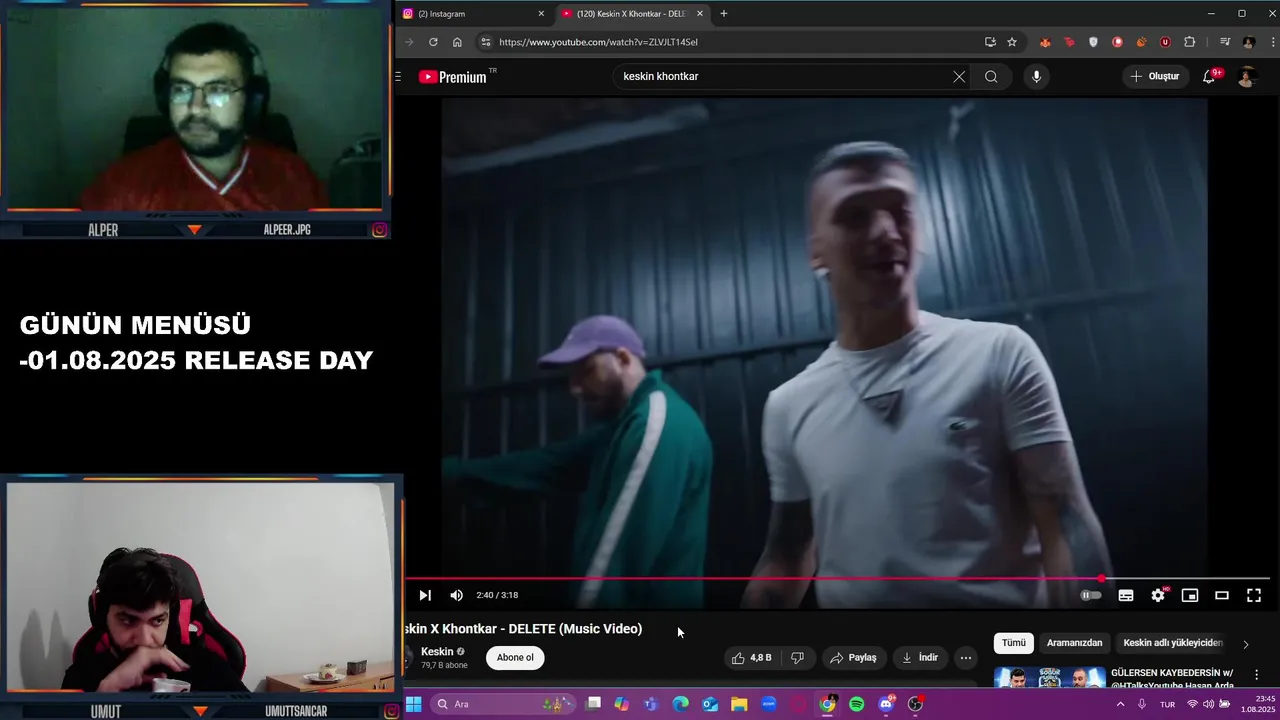Open site information icon in address bar
Image resolution: width=1280 pixels, height=720 pixels.
pos(485,42)
